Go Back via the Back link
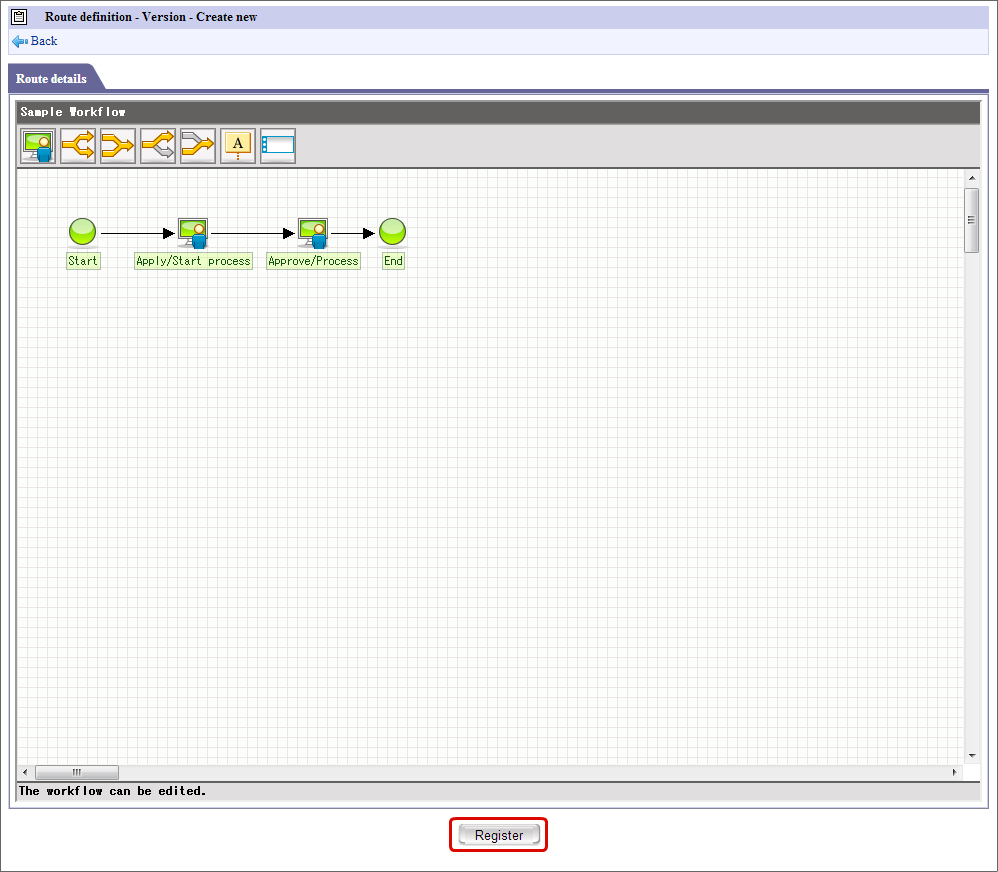 point(44,41)
